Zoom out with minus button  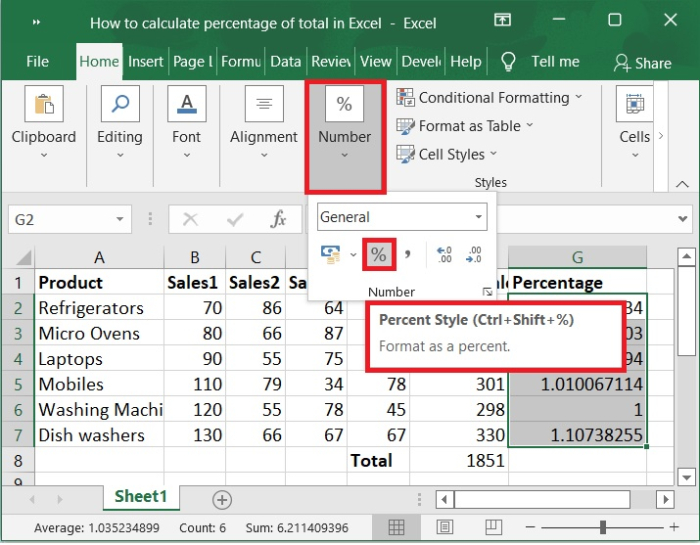coord(530,527)
